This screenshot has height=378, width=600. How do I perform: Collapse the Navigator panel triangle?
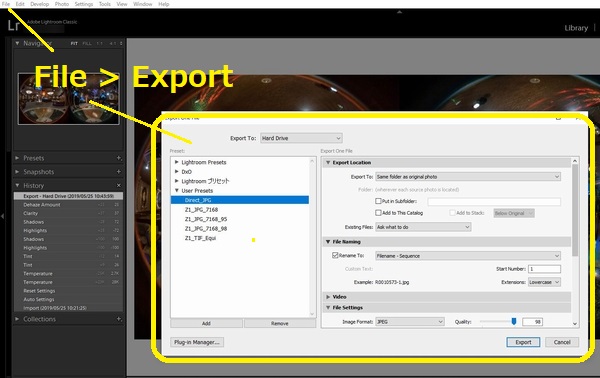point(17,43)
